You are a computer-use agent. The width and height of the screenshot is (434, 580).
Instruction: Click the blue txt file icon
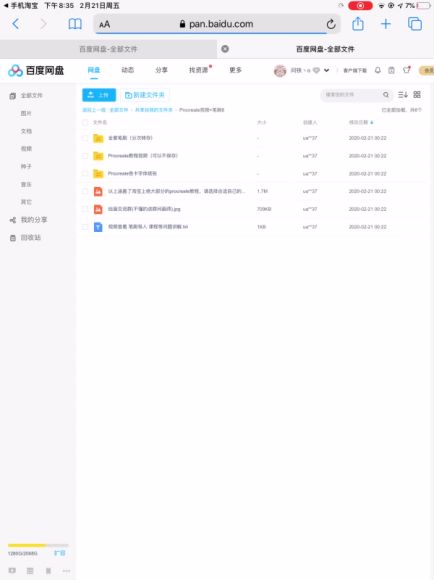tap(98, 227)
